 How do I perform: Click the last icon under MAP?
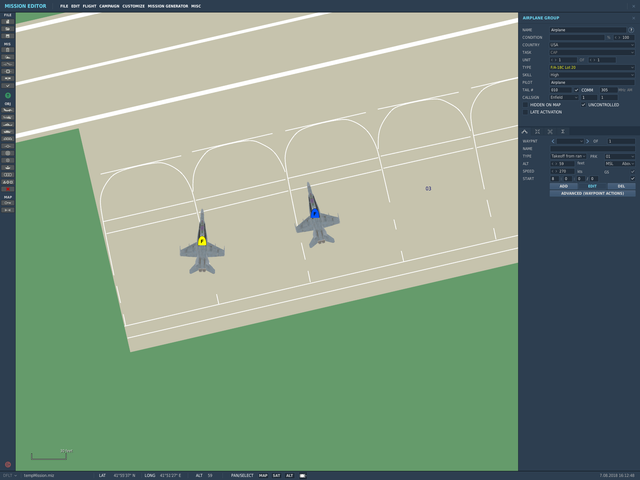tap(8, 210)
